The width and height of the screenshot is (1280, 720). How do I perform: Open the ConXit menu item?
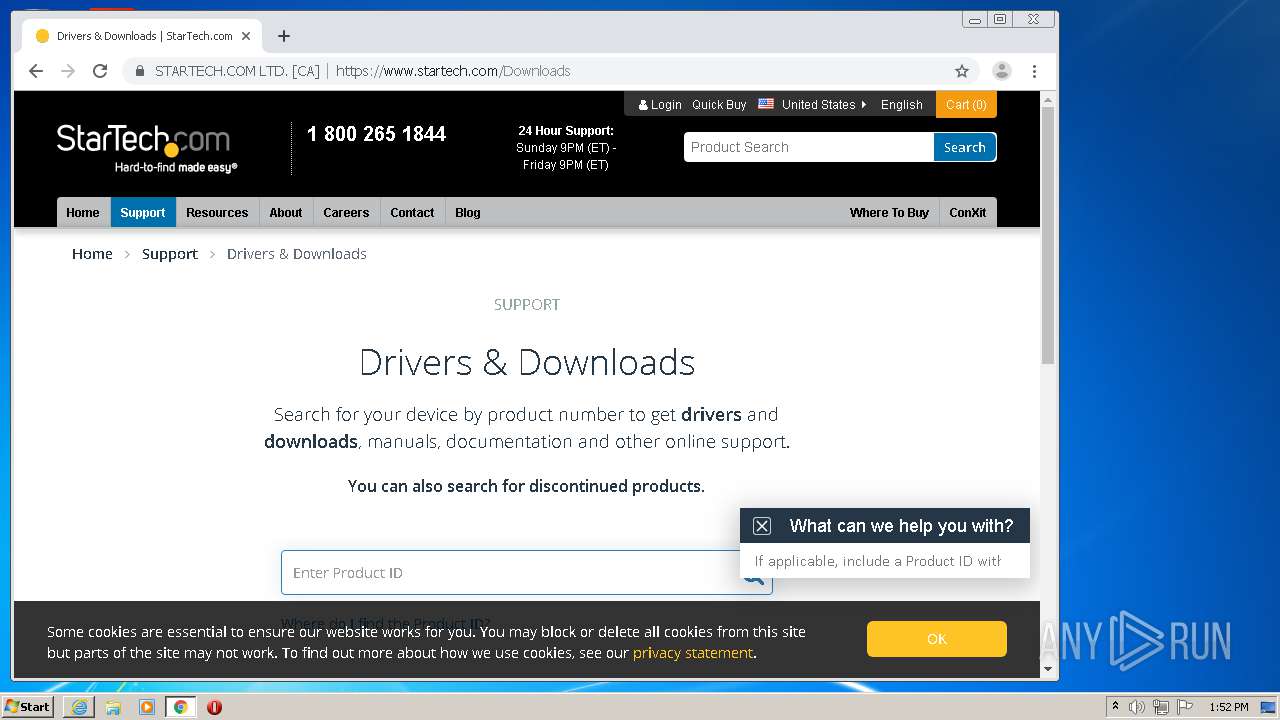968,212
